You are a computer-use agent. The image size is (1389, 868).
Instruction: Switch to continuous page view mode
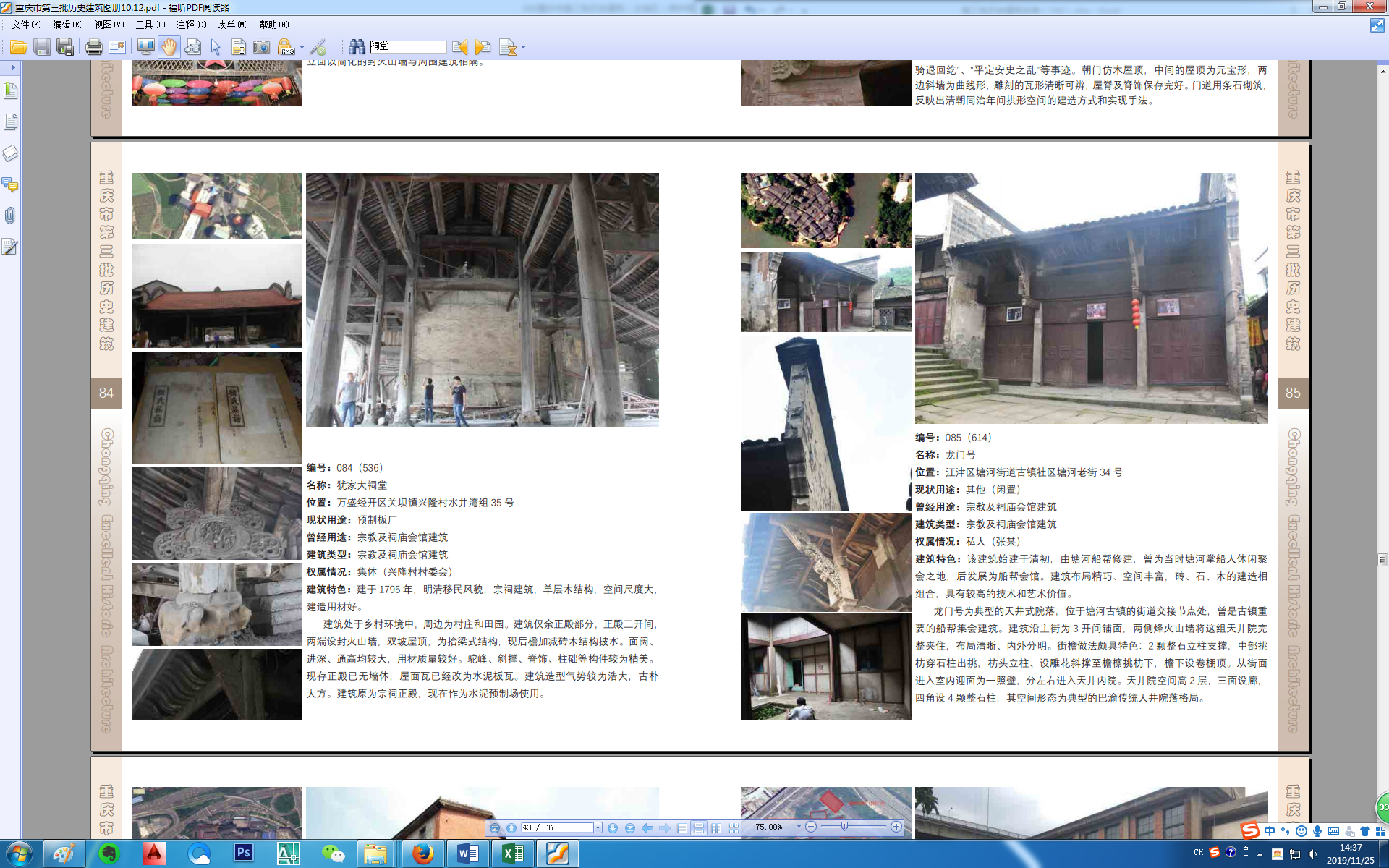coord(699,827)
